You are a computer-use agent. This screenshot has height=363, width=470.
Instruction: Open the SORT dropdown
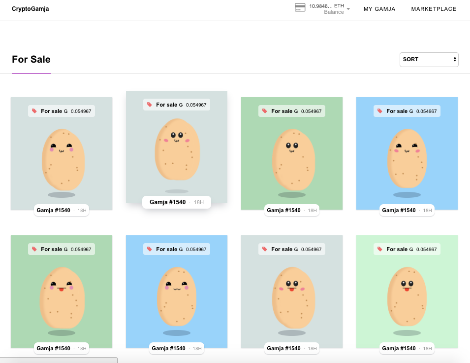[429, 59]
